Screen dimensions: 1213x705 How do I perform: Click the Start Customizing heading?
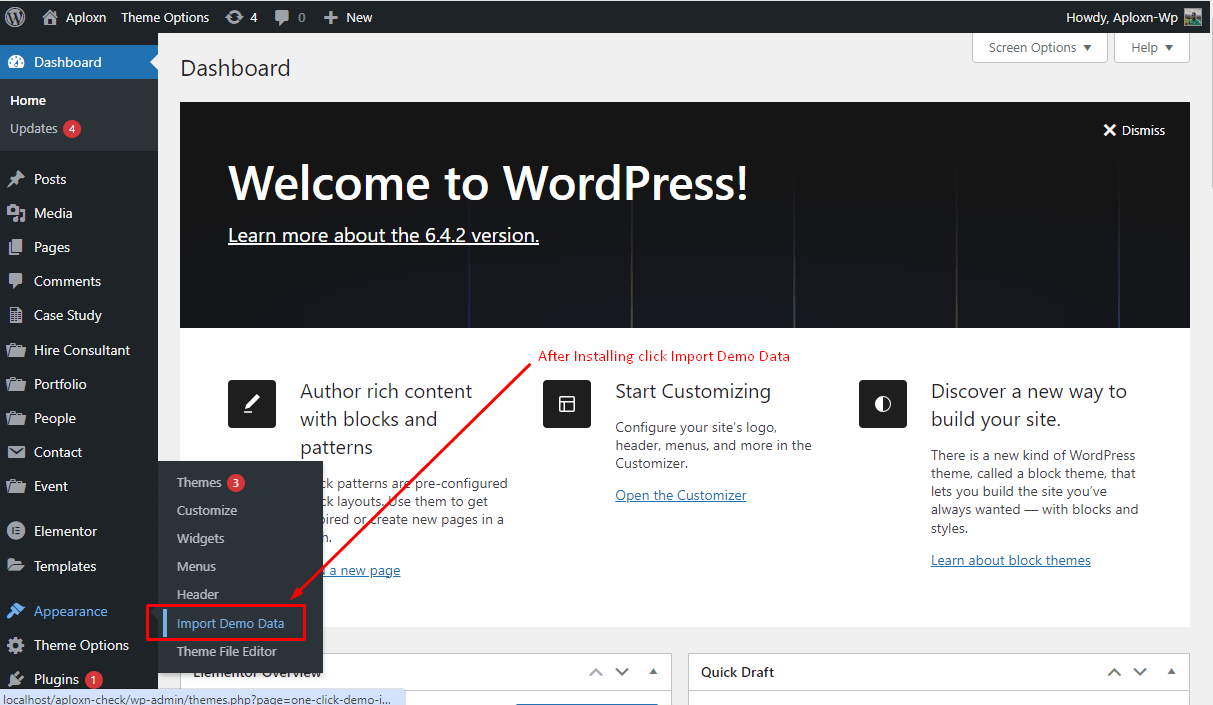693,391
